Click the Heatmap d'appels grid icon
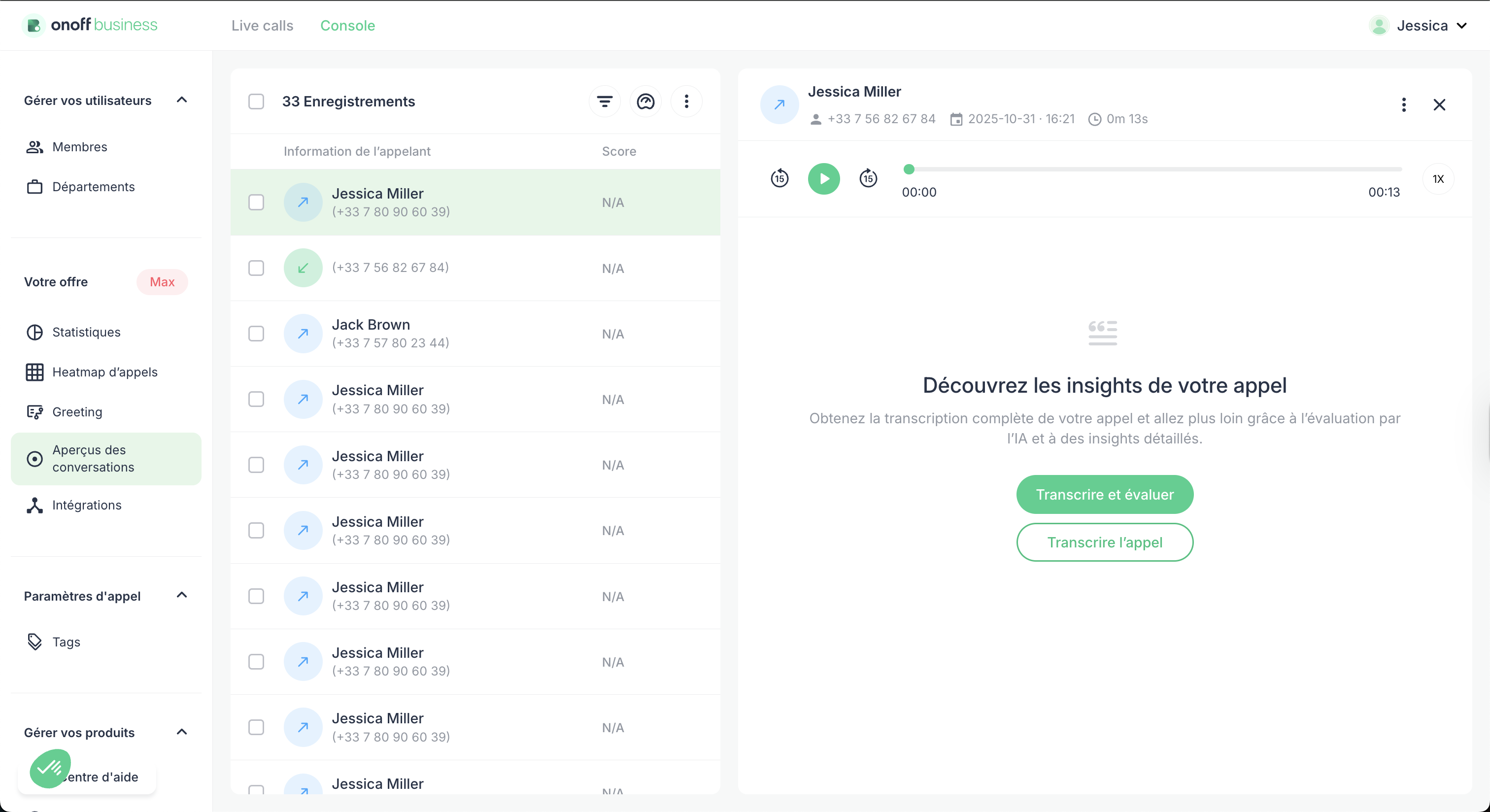 click(34, 372)
